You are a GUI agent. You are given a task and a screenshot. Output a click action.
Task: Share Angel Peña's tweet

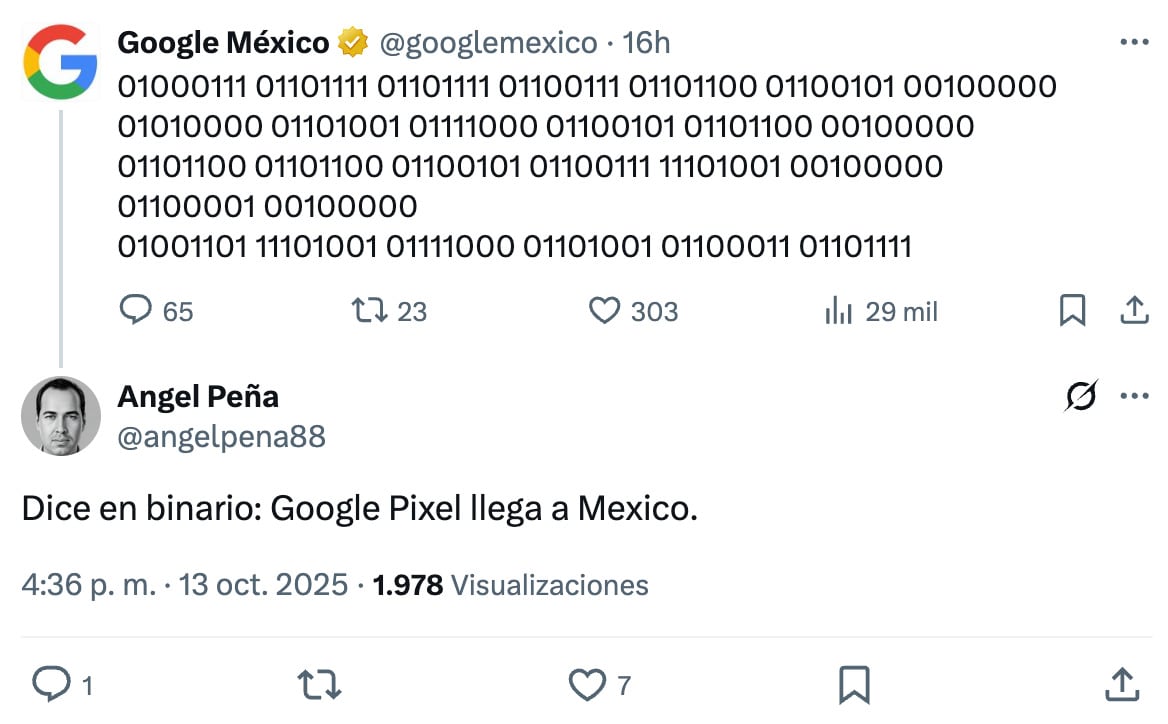pos(1123,684)
